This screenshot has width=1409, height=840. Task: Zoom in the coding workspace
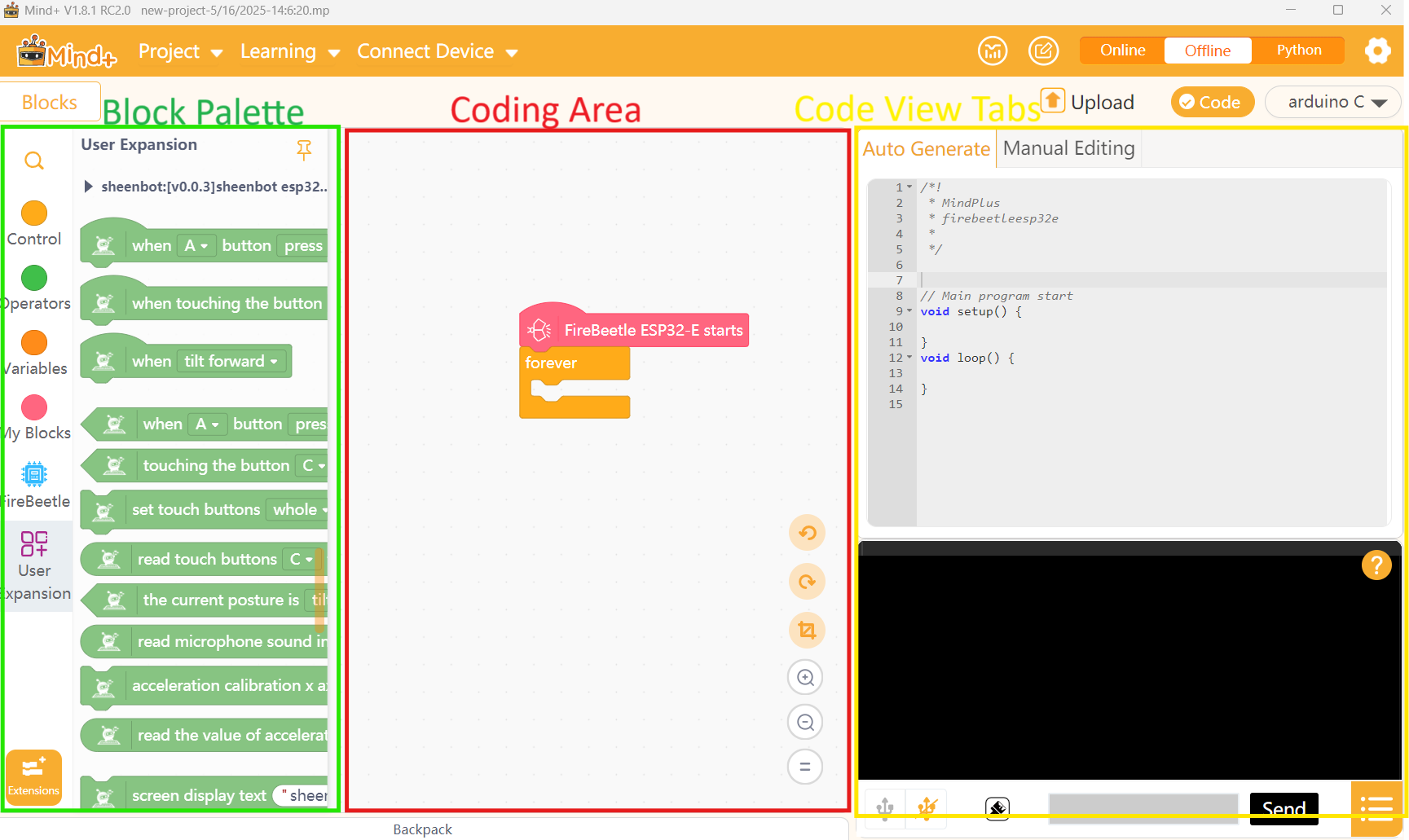click(x=805, y=677)
